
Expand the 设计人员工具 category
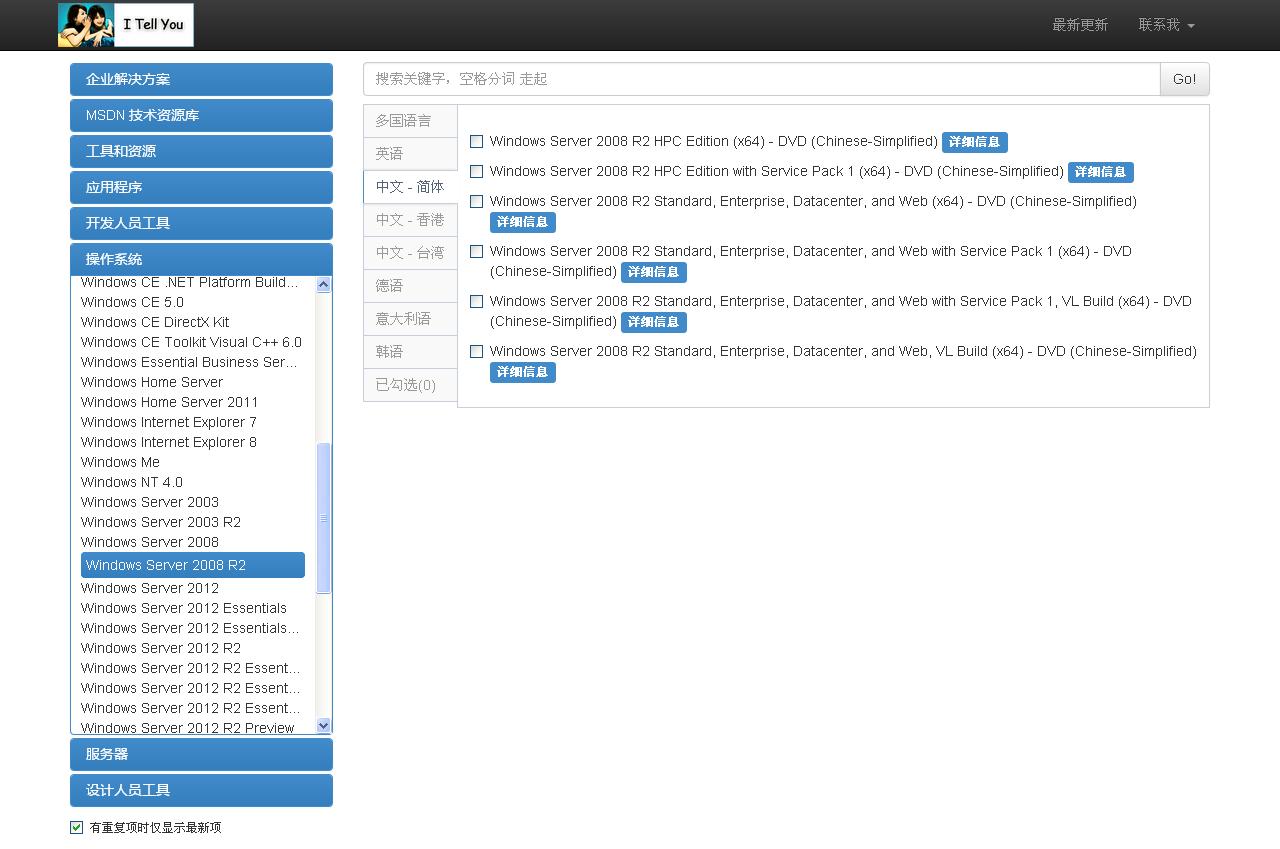pyautogui.click(x=201, y=790)
